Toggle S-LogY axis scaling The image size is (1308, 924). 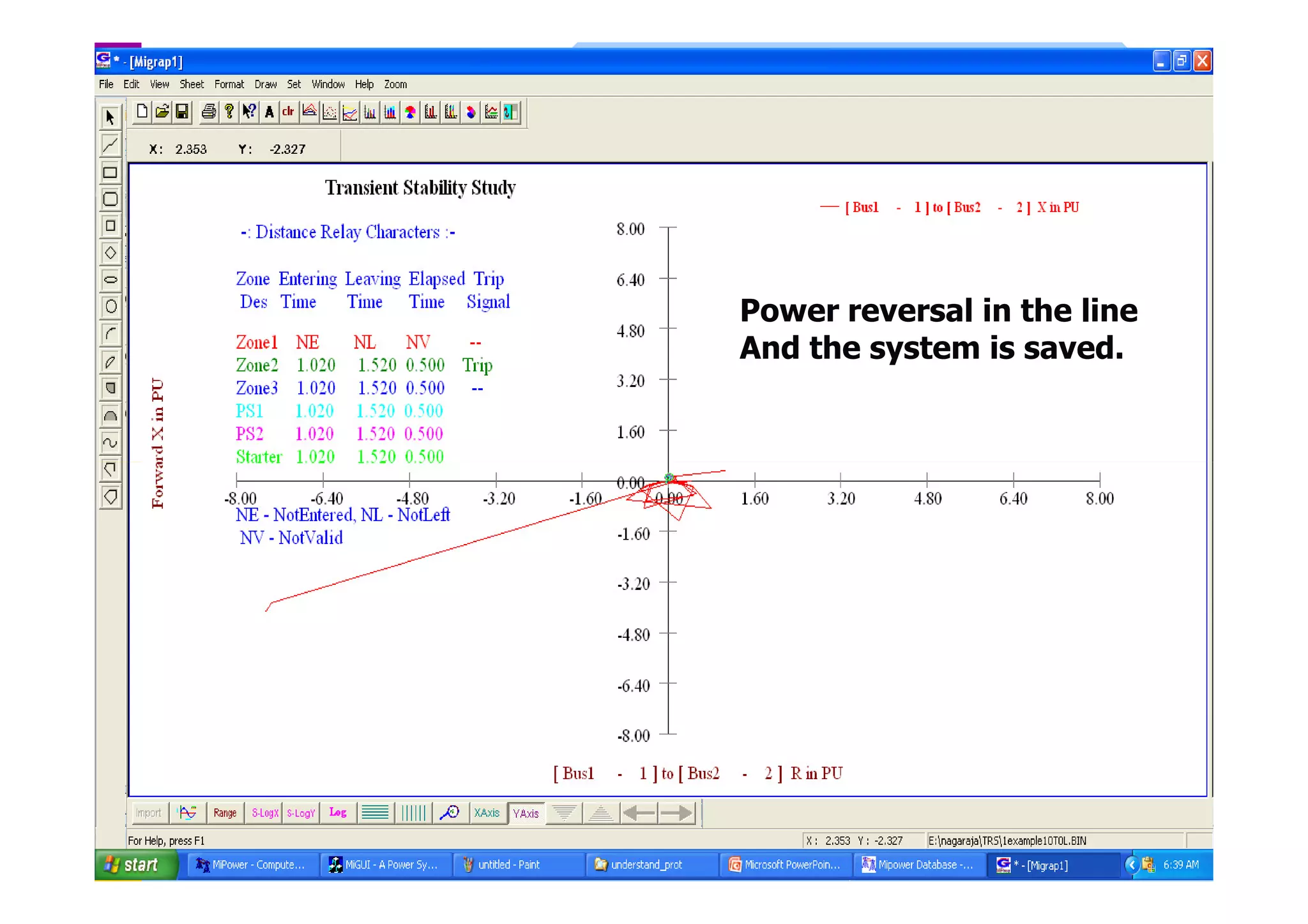pyautogui.click(x=301, y=813)
